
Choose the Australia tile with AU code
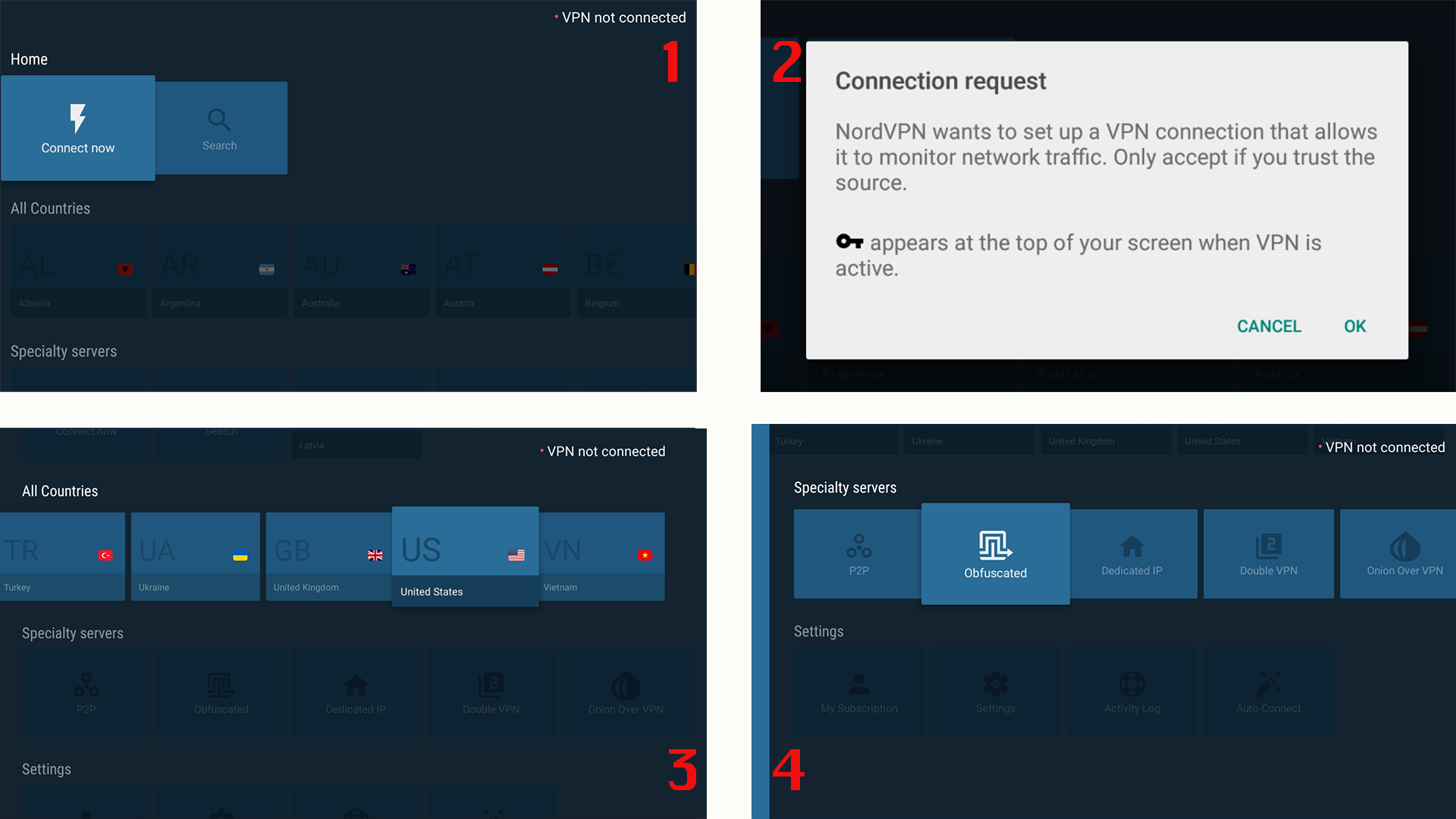point(362,271)
